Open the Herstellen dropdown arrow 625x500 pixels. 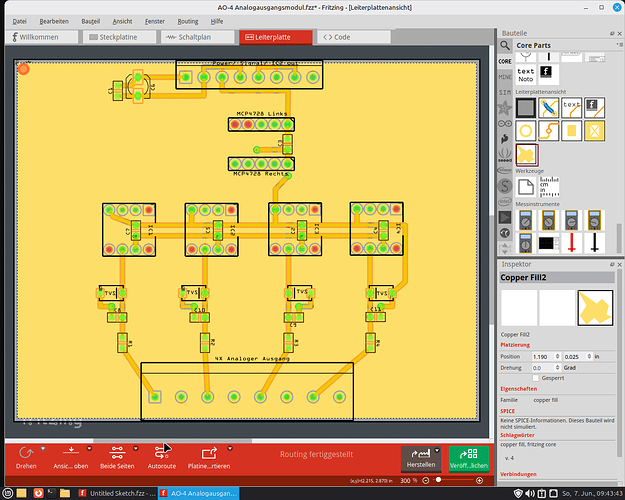(x=437, y=451)
